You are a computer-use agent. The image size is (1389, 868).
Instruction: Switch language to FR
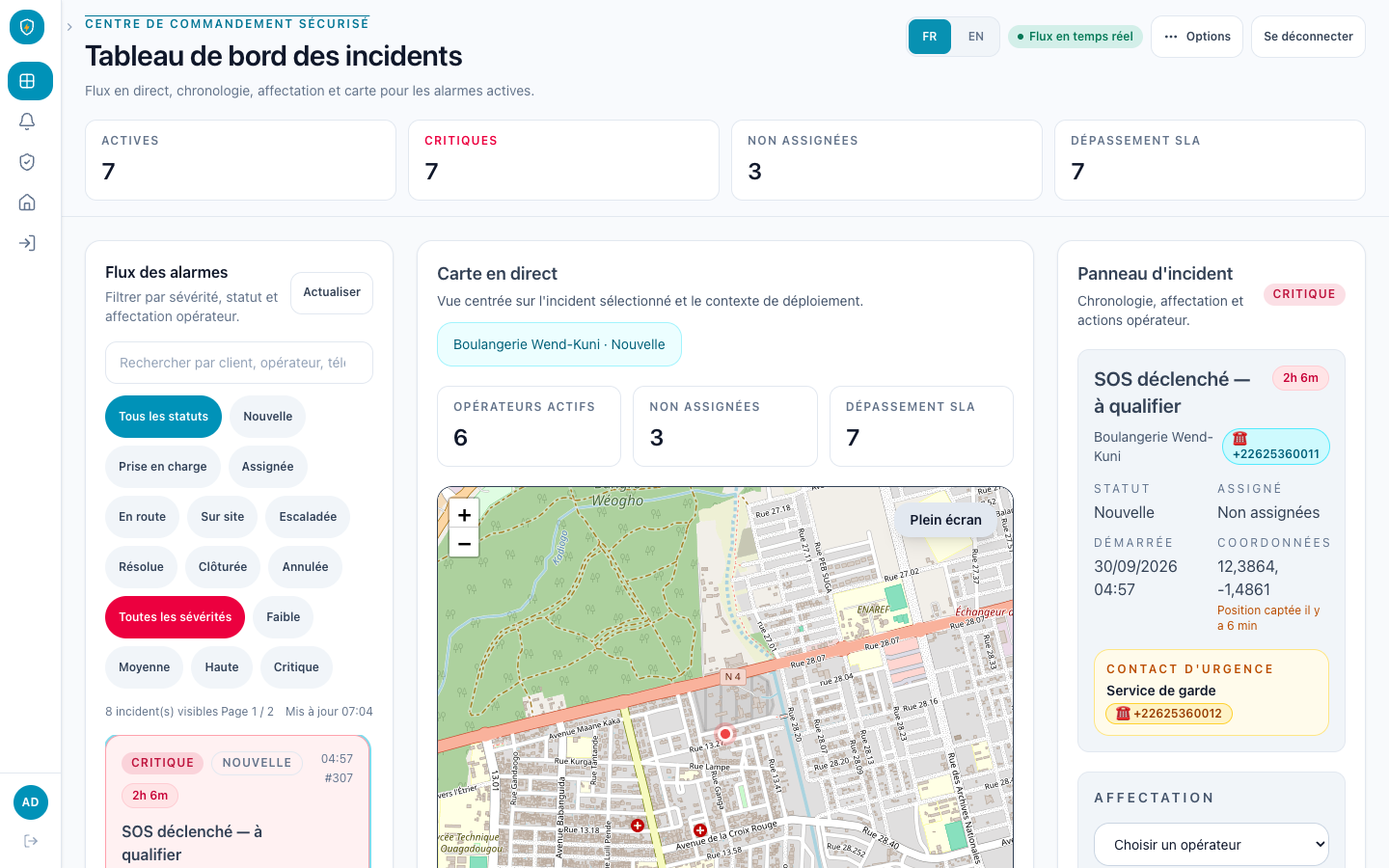pyautogui.click(x=930, y=37)
